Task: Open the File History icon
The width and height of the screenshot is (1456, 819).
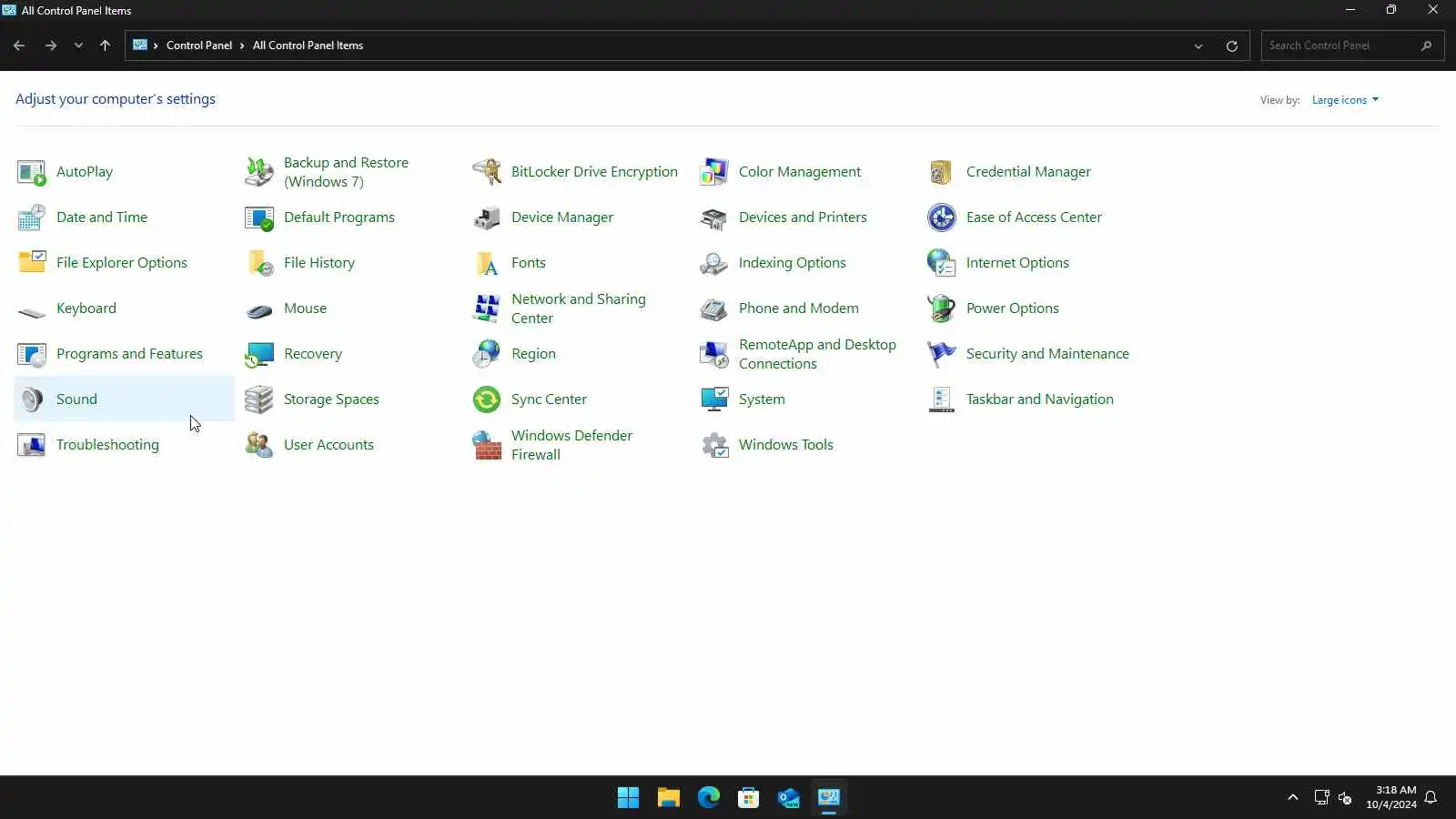Action: [259, 263]
